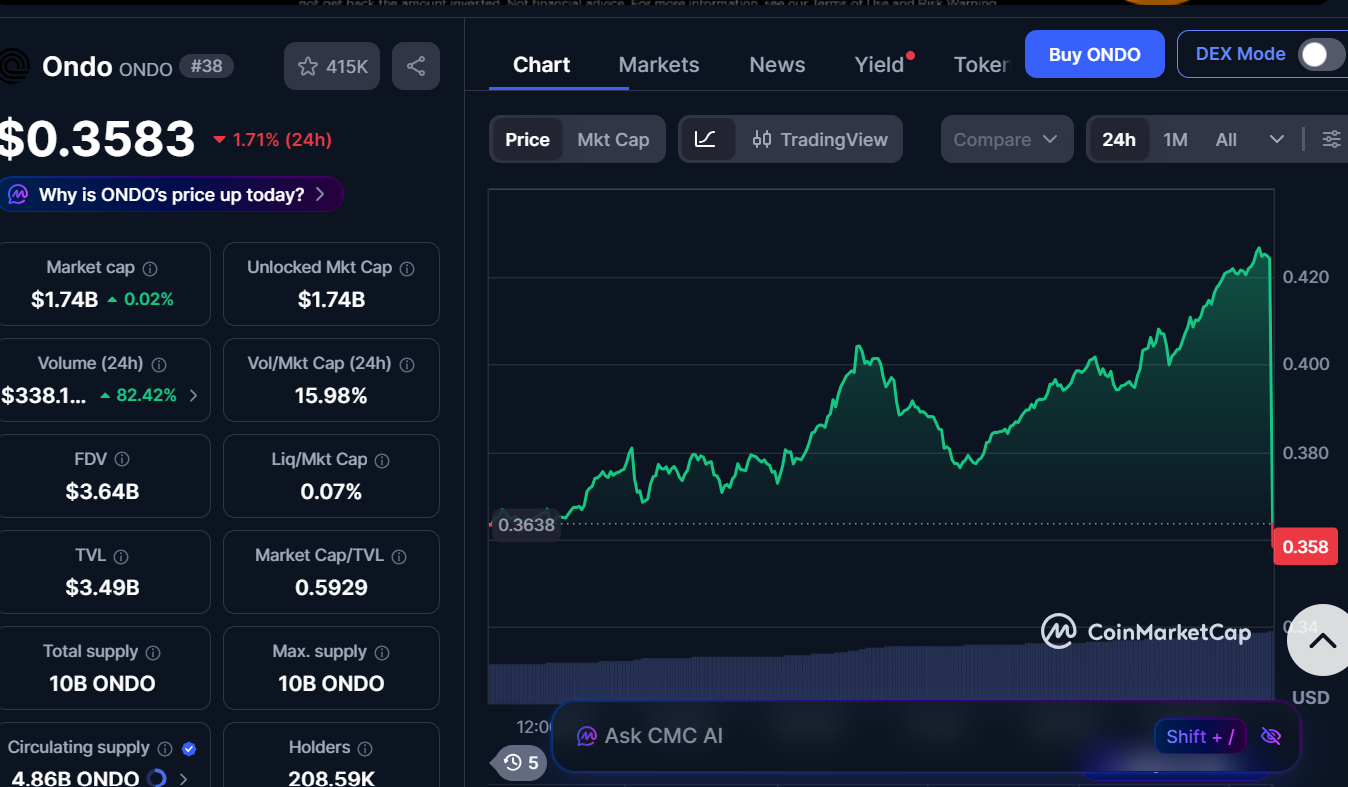Click the Ondo logo icon
The image size is (1348, 787).
15,67
